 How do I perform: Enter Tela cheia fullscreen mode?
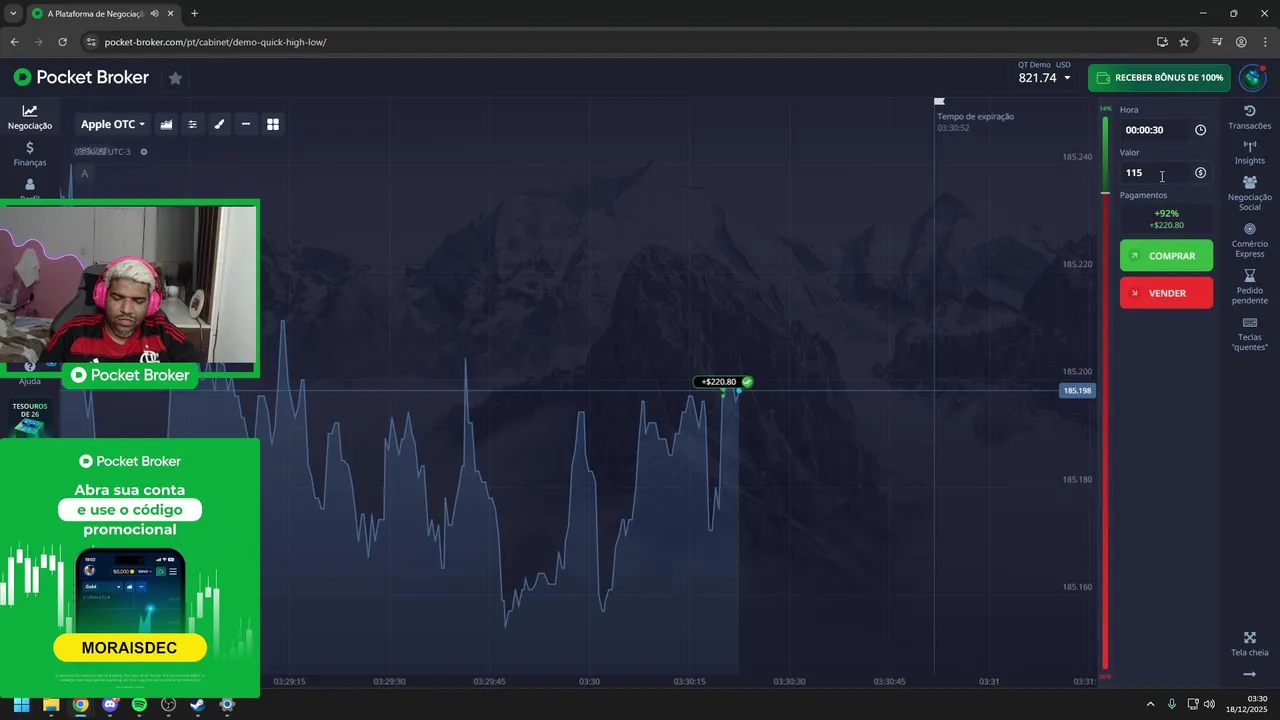tap(1250, 644)
